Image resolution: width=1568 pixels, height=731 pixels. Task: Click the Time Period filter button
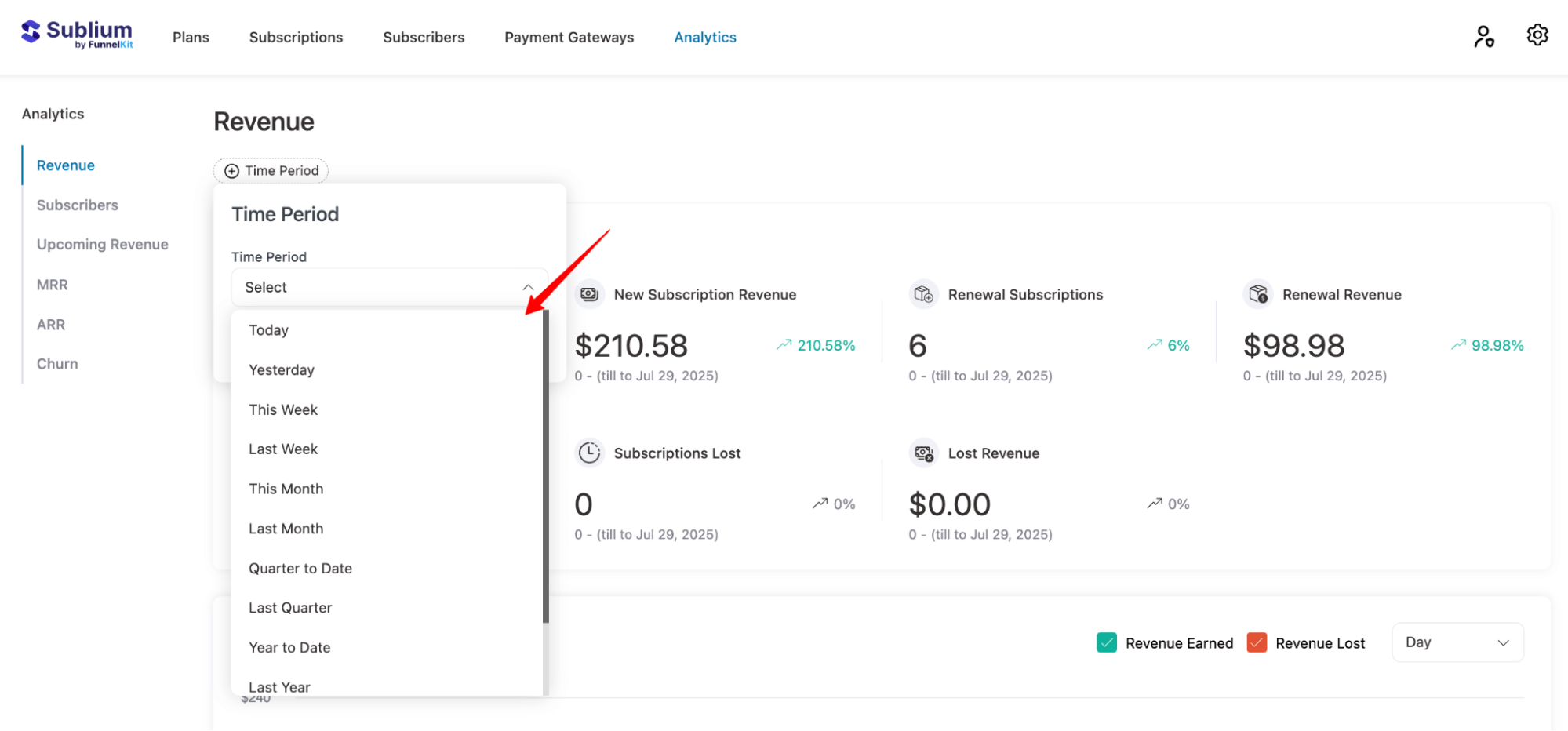271,171
